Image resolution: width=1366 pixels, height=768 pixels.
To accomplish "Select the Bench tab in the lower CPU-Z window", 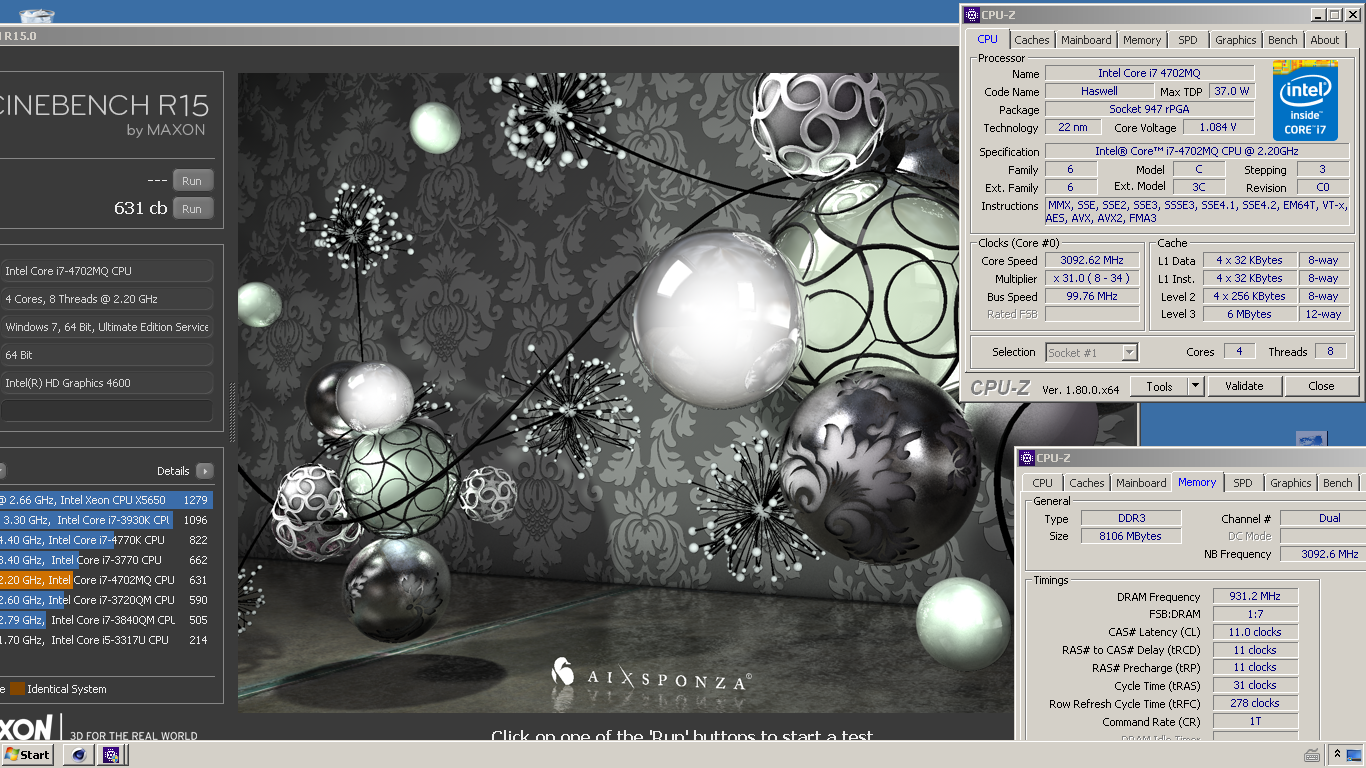I will pos(1338,483).
